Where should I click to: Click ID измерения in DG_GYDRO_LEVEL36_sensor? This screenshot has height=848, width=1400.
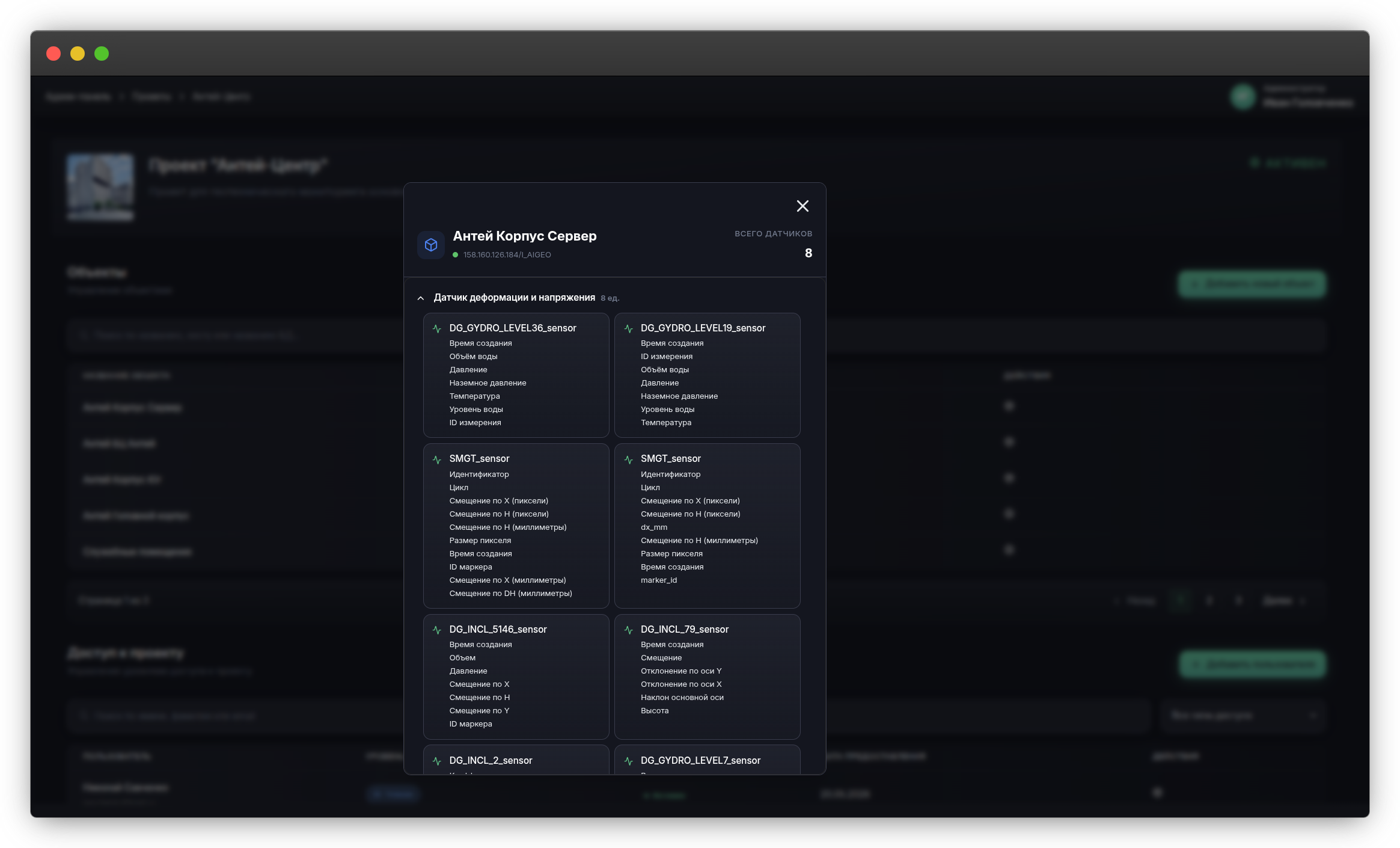tap(475, 423)
